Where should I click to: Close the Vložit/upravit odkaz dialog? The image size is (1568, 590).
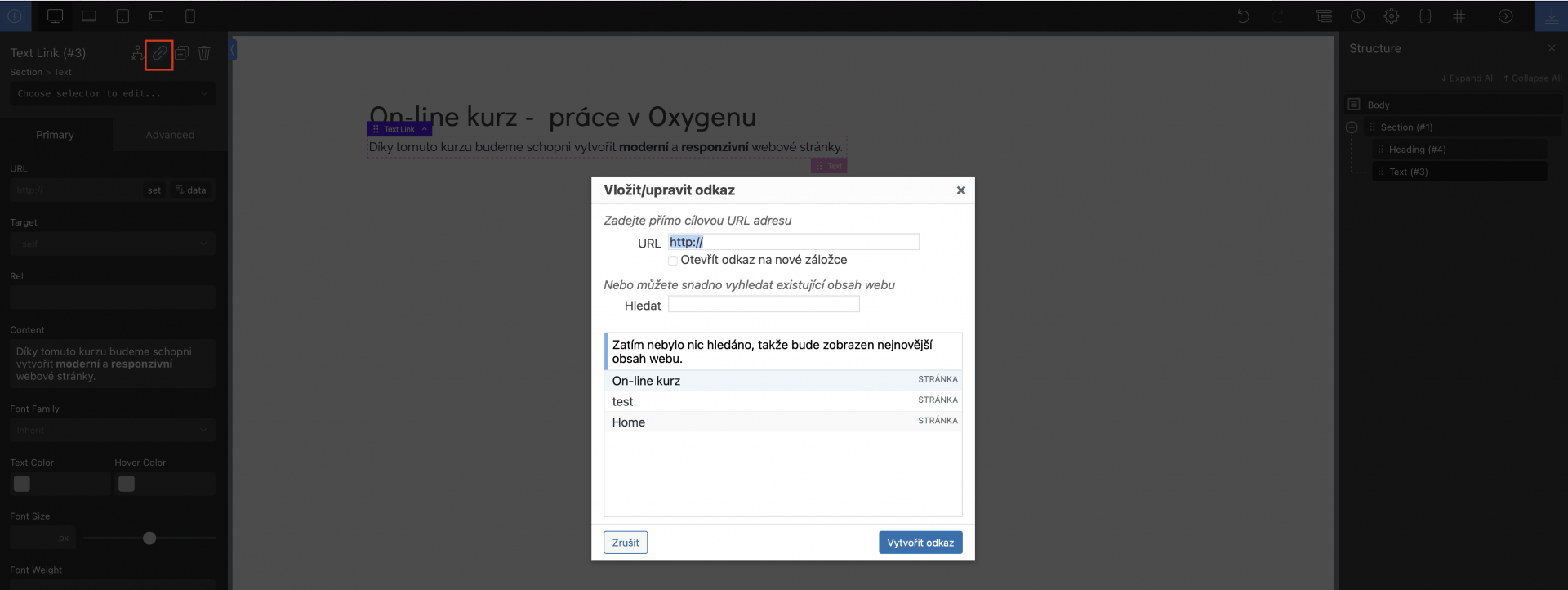[x=961, y=190]
